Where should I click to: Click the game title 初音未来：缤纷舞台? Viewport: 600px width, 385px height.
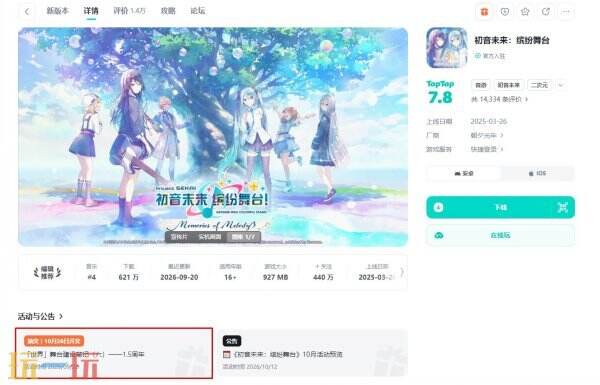coord(512,40)
